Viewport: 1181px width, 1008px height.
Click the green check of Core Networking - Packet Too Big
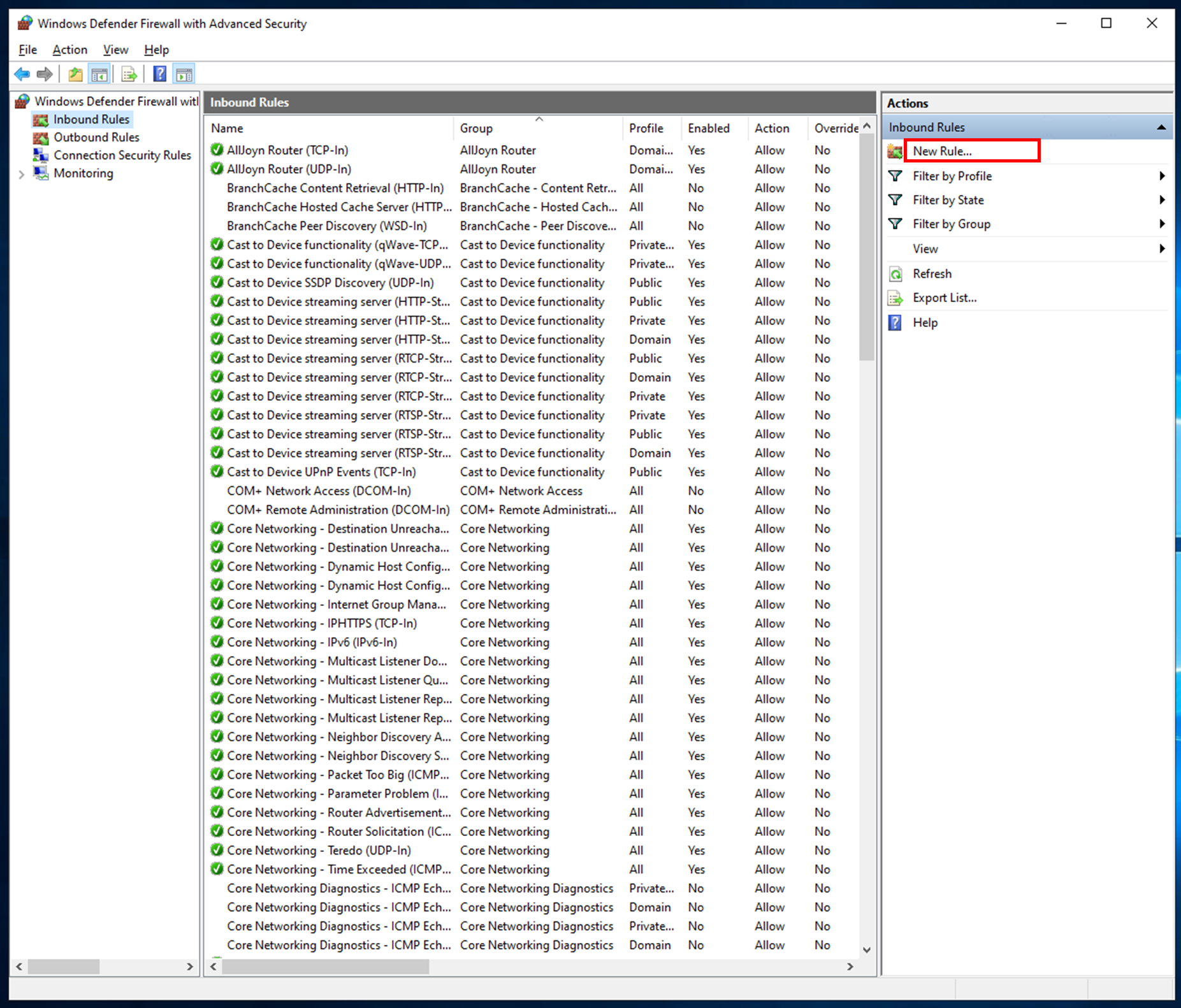[217, 775]
